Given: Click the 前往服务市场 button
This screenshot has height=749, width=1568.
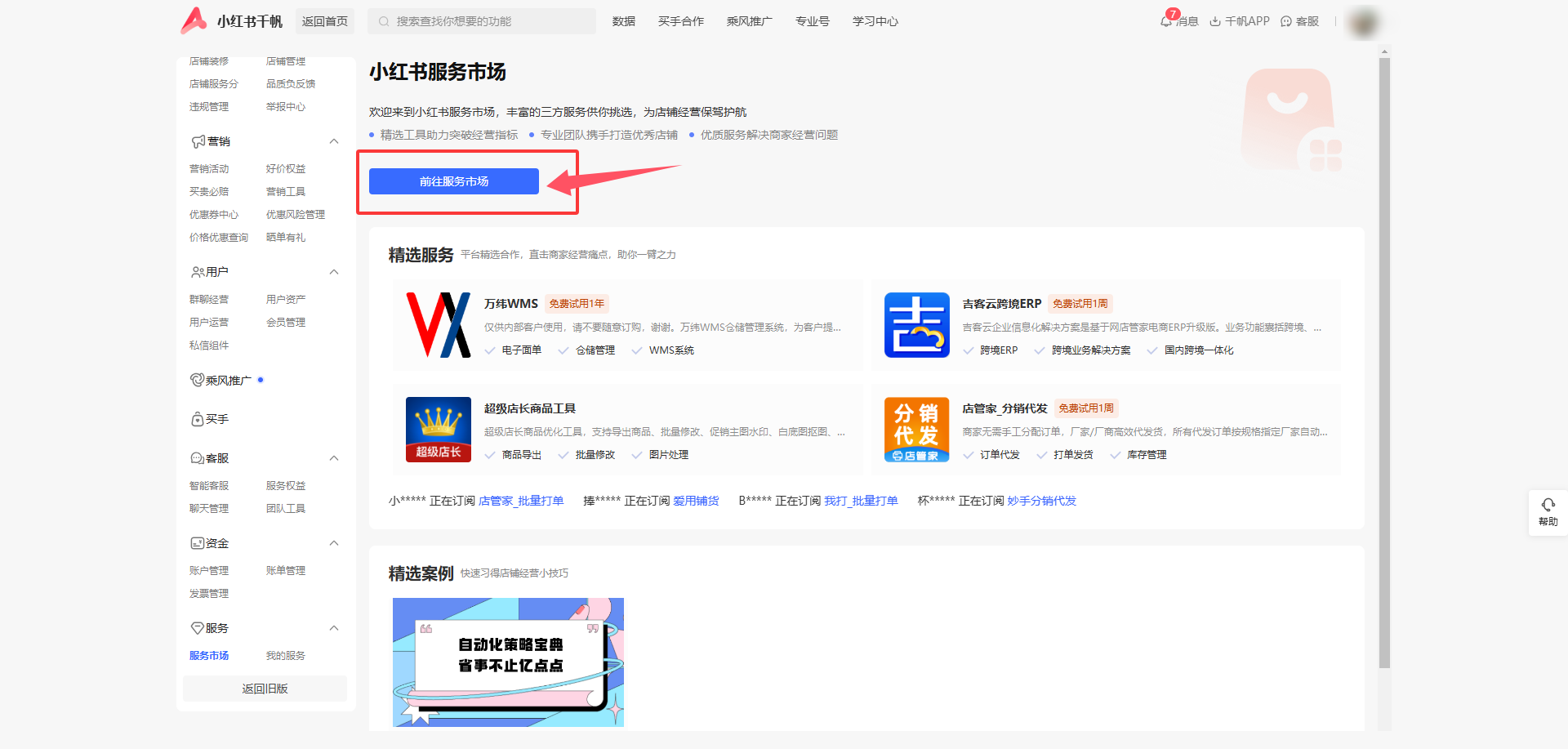Looking at the screenshot, I should click(454, 181).
